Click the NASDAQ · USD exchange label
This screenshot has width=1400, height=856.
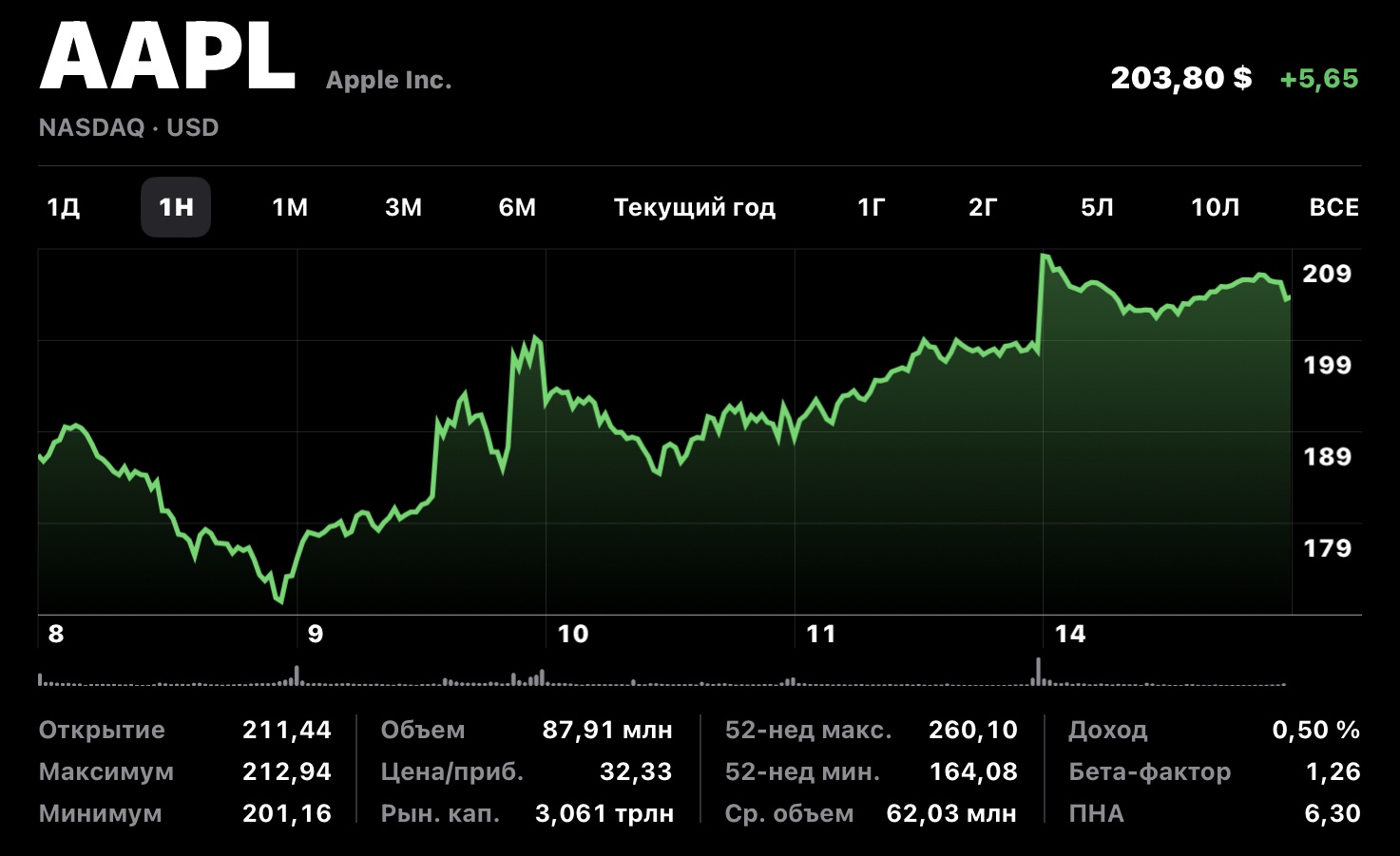(x=128, y=127)
